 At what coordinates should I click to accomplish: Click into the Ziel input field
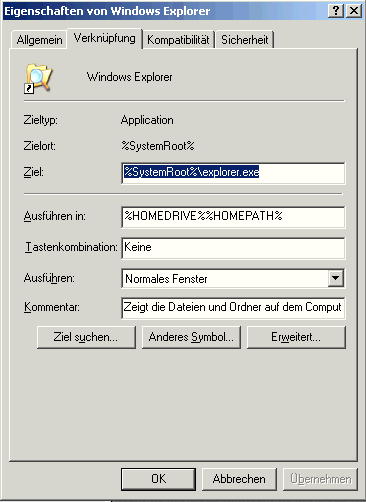(x=233, y=173)
